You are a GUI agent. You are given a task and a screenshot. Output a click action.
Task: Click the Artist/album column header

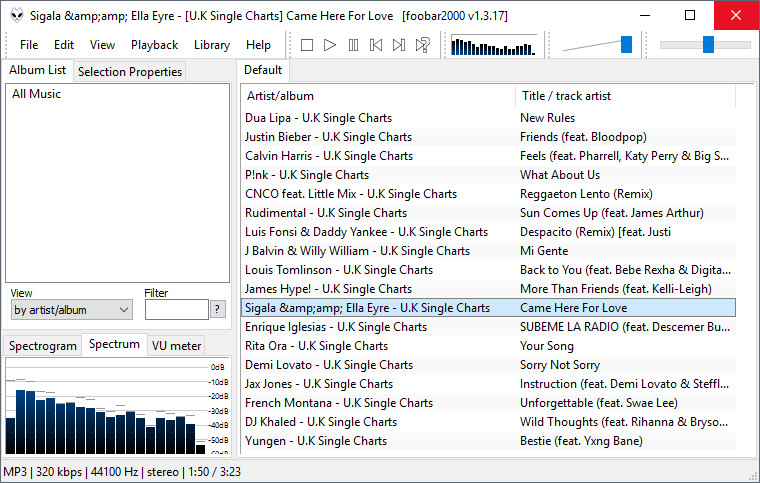378,96
